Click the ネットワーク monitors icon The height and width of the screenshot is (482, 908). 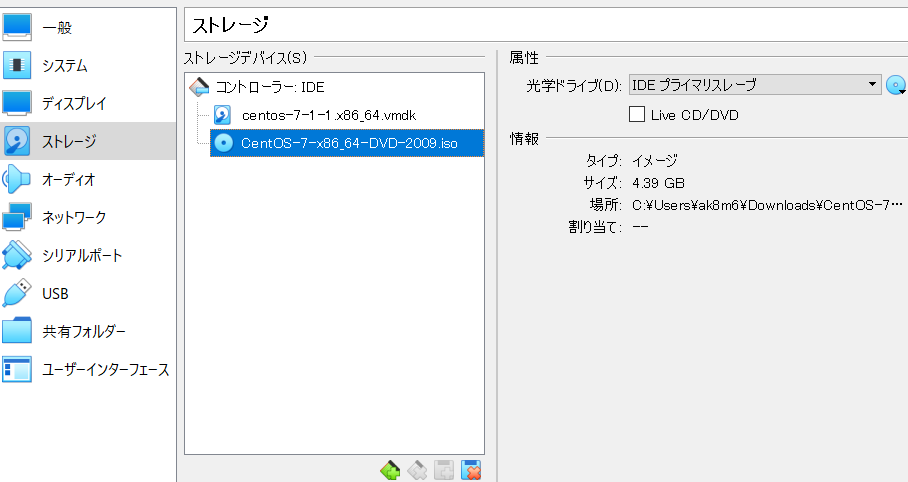point(17,217)
